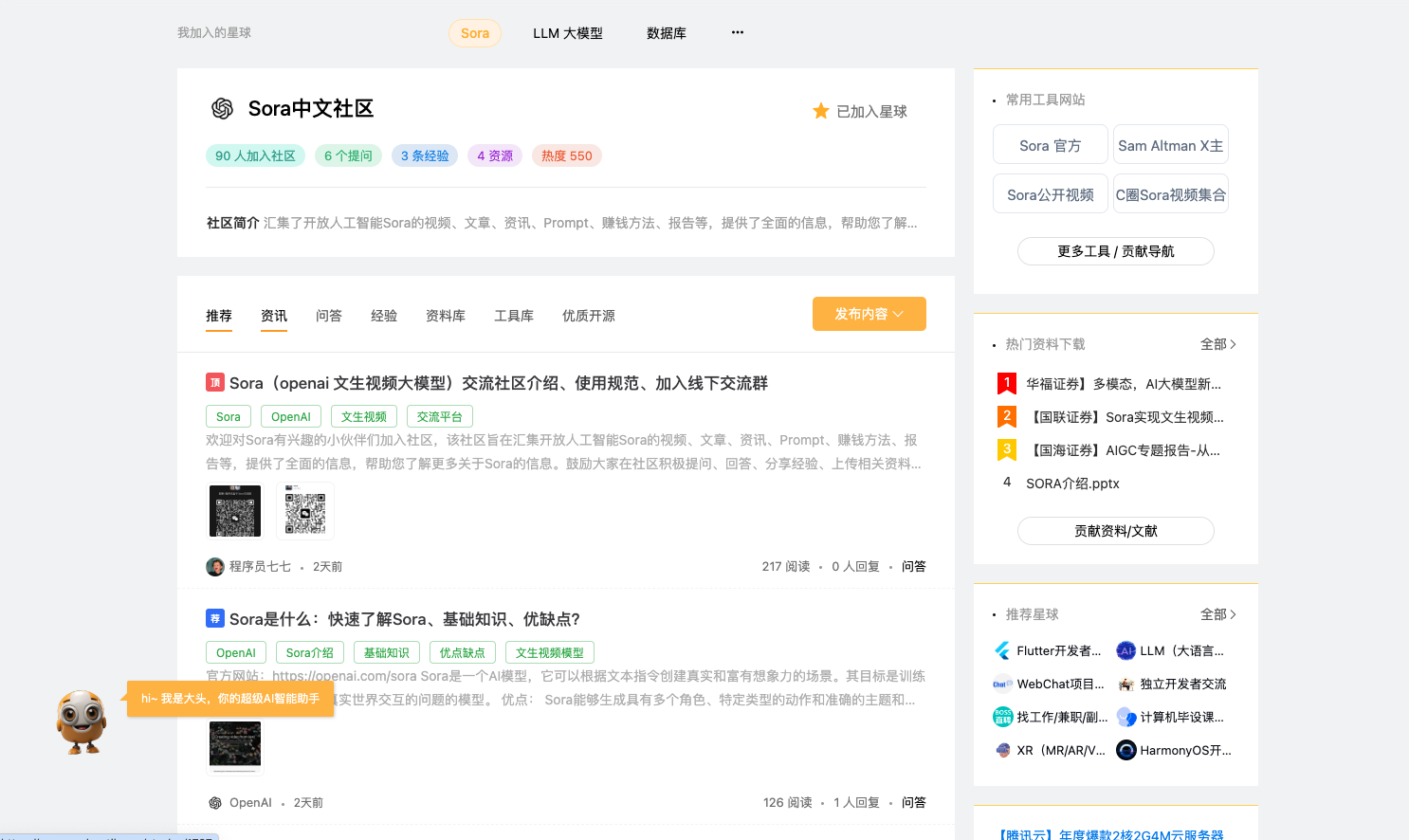1409x840 pixels.
Task: Click the 独立开发者交流 planet icon
Action: [x=1125, y=684]
